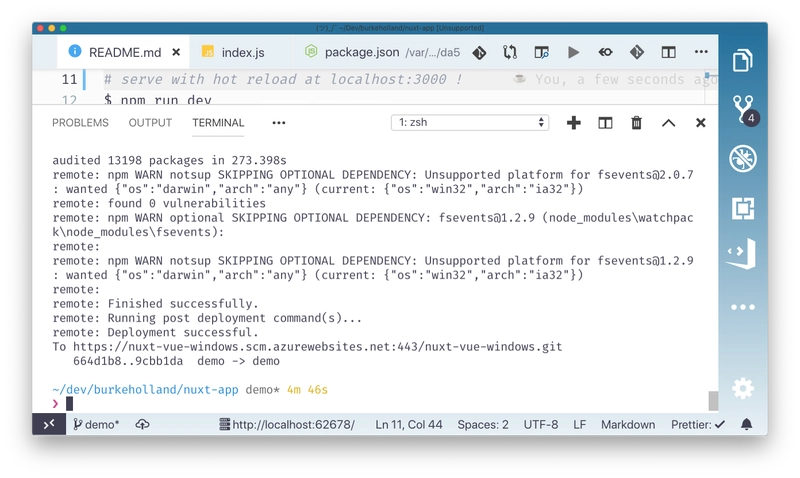
Task: Click the Markdown language mode button
Action: [x=628, y=424]
